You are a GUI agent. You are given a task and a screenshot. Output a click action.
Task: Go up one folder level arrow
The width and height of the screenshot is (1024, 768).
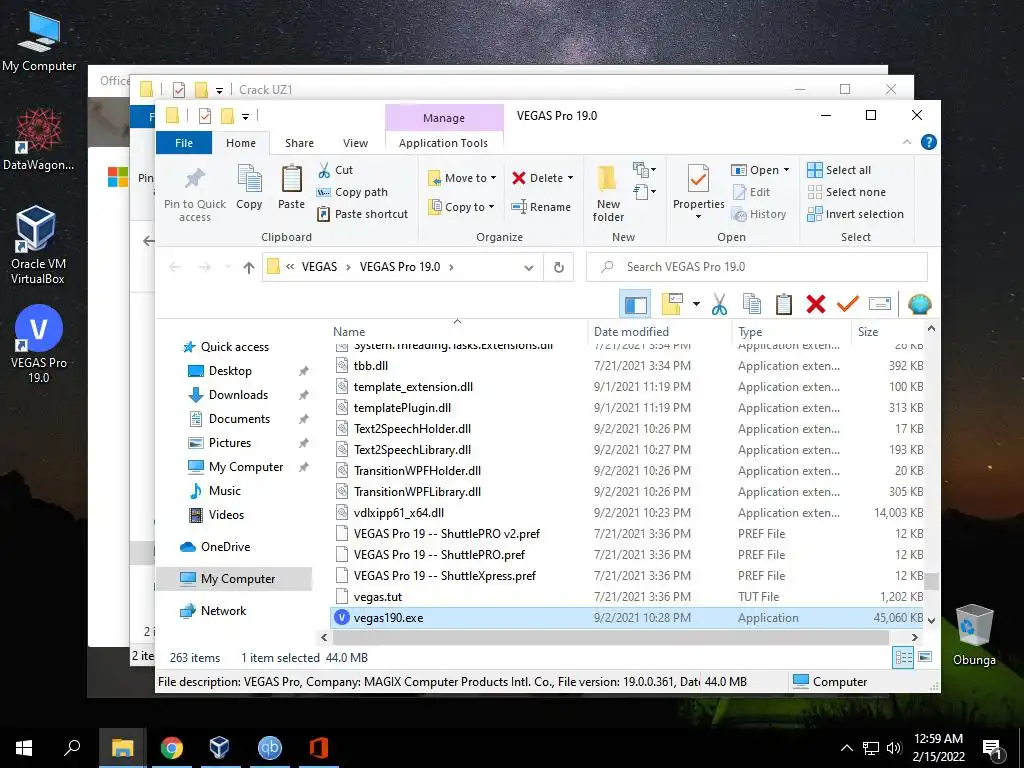[249, 267]
